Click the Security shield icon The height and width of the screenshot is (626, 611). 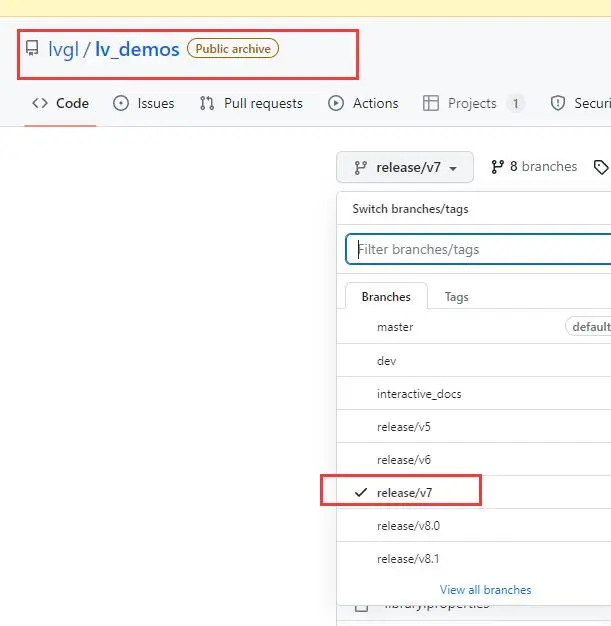559,103
